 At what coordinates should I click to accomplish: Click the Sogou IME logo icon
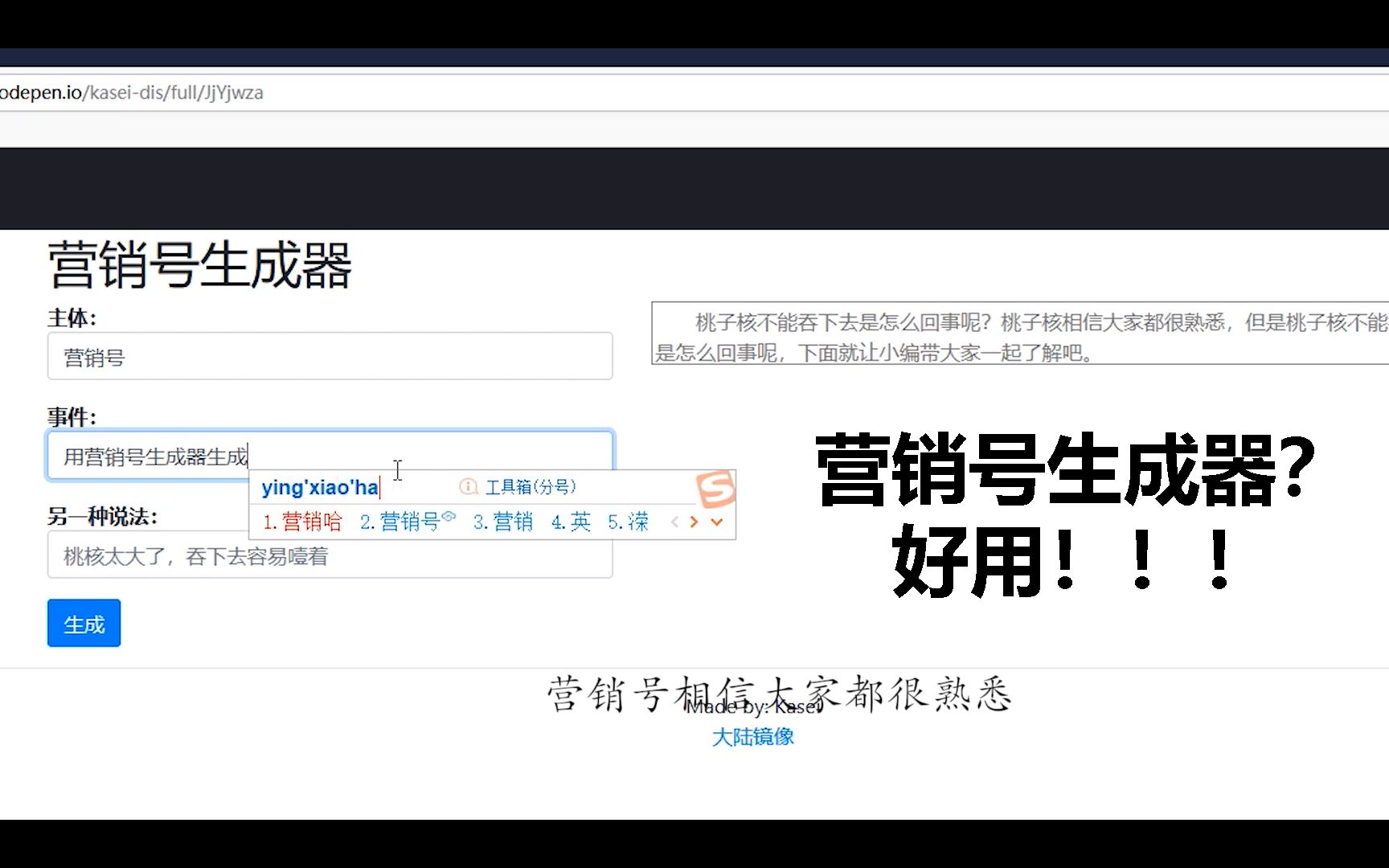(x=715, y=489)
